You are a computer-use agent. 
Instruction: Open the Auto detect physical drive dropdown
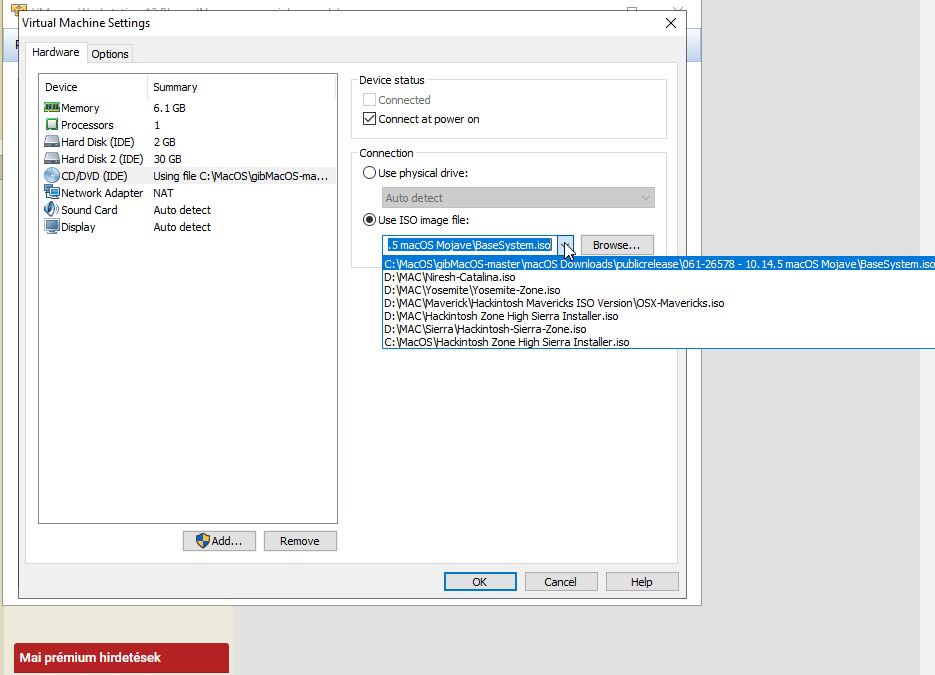[518, 198]
